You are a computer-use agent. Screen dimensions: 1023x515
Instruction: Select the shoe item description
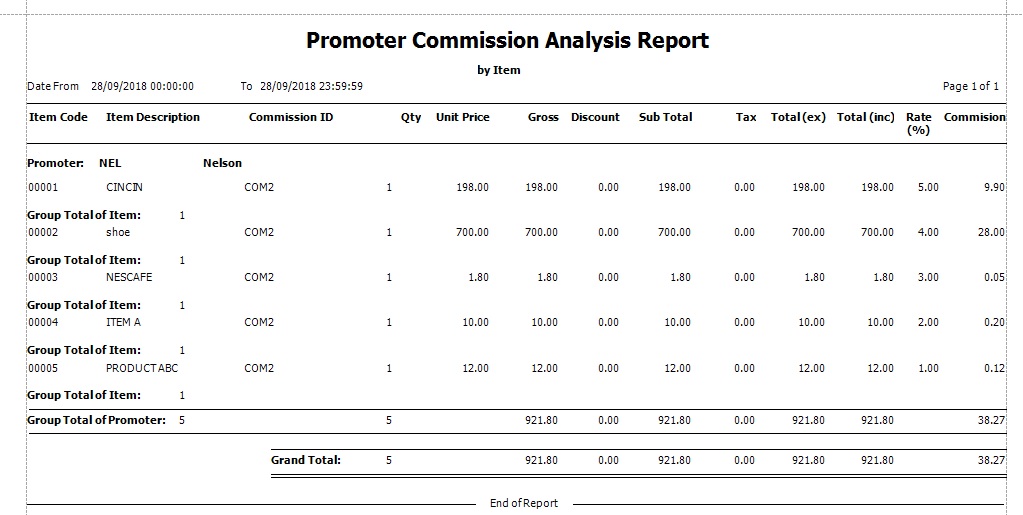point(118,232)
